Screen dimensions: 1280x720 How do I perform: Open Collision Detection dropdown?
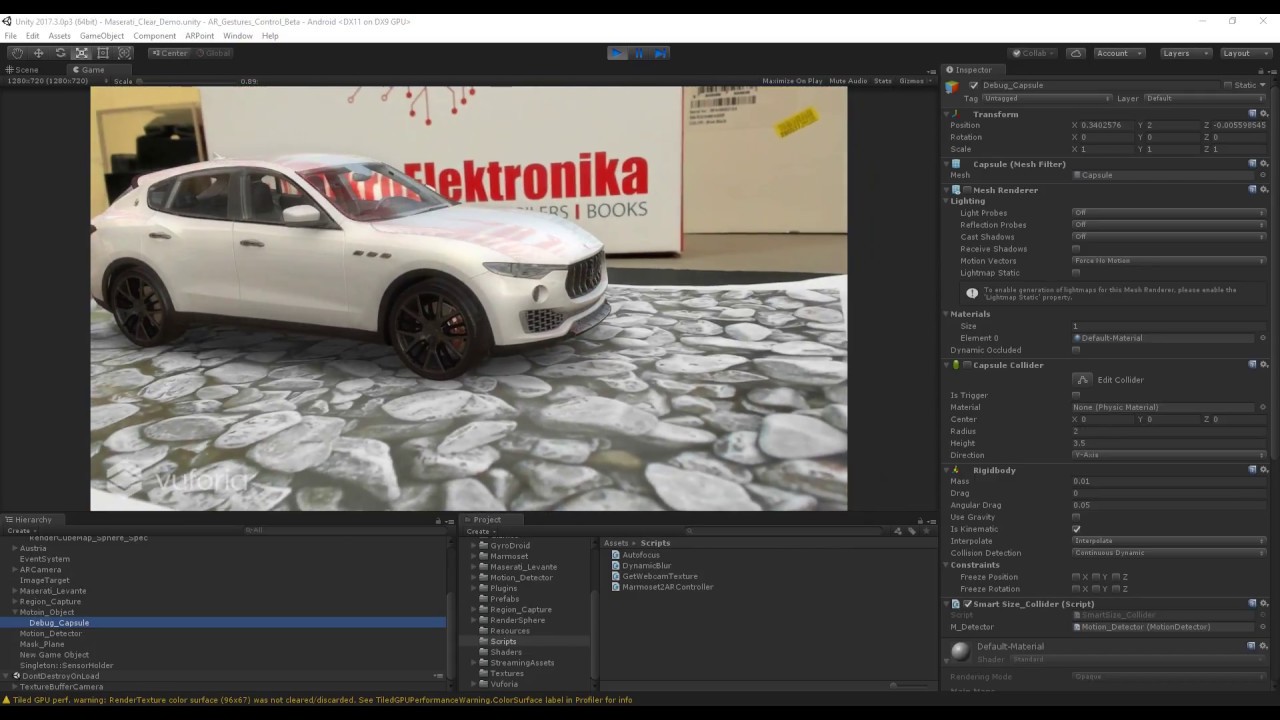pos(1169,553)
